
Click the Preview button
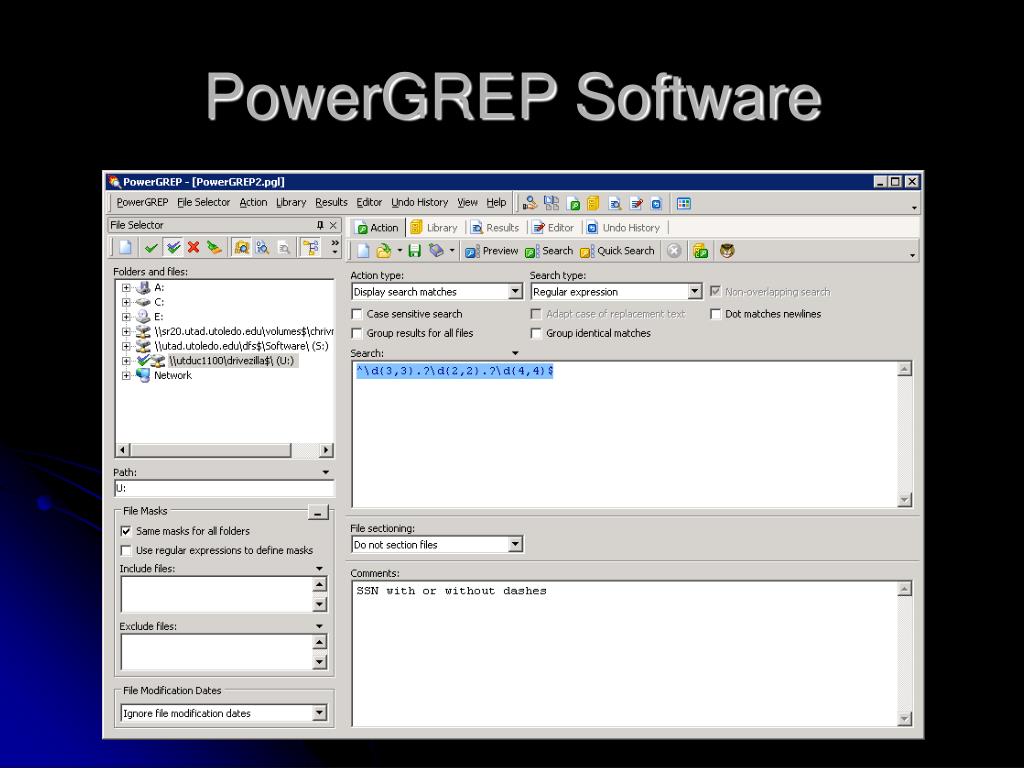click(x=491, y=251)
